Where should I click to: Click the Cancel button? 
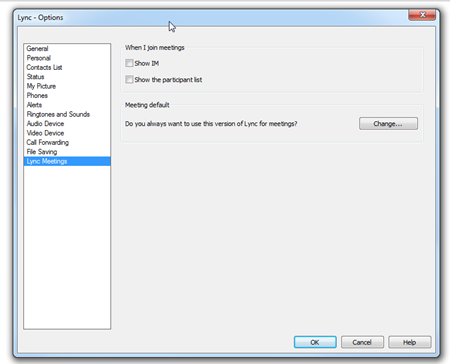[x=362, y=342]
